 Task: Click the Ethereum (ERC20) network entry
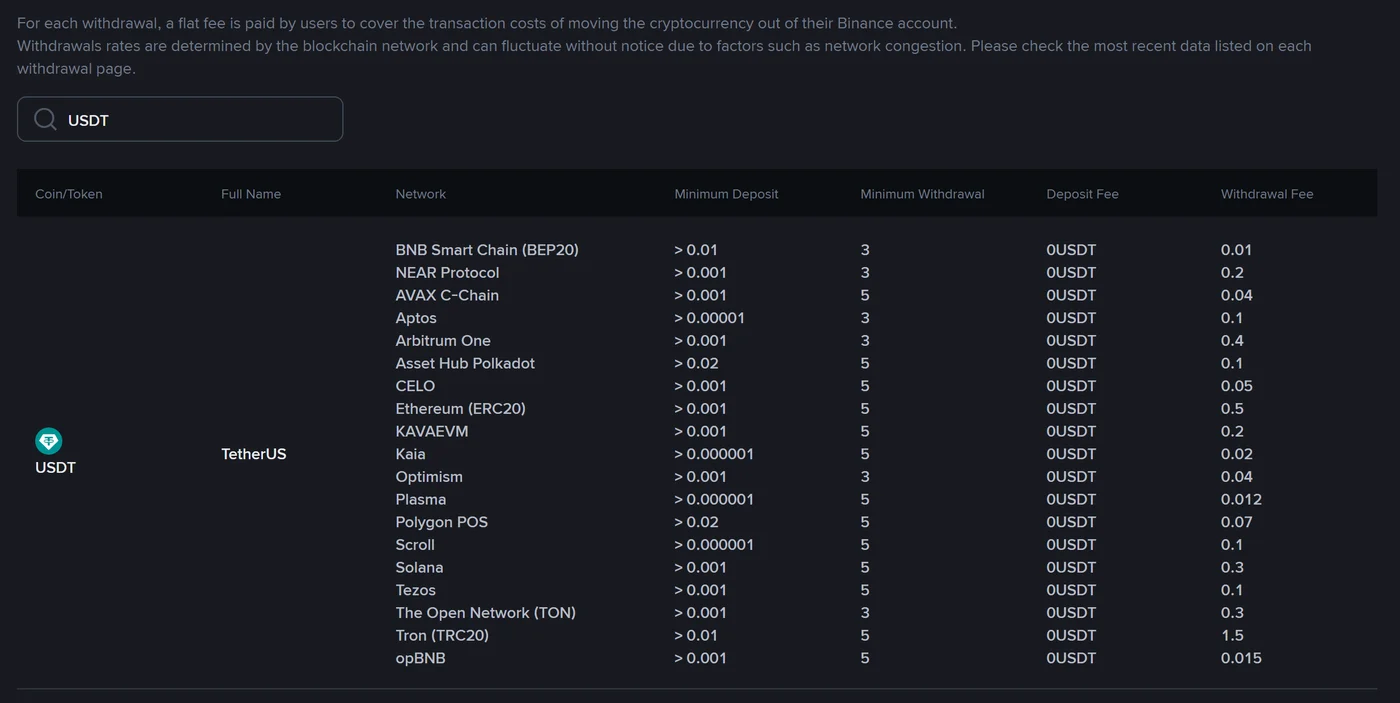tap(461, 409)
